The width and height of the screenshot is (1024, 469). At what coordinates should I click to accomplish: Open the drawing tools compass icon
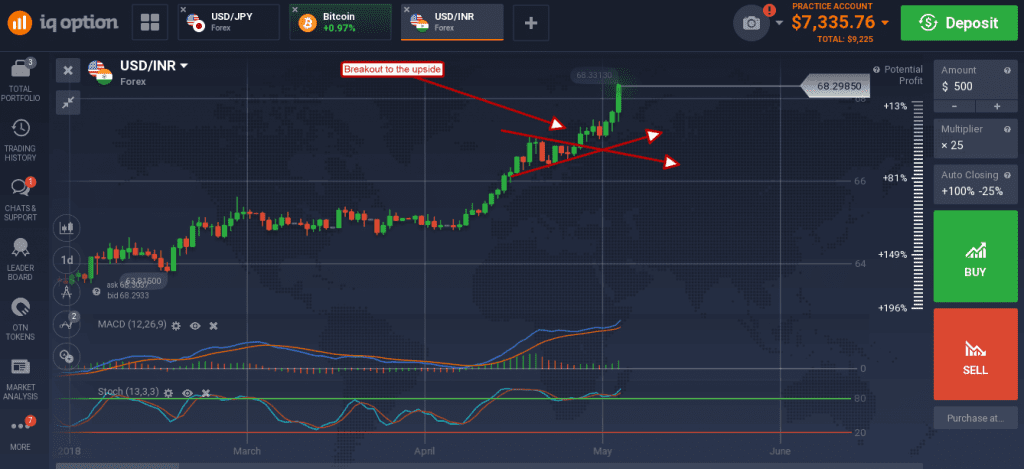coord(67,292)
